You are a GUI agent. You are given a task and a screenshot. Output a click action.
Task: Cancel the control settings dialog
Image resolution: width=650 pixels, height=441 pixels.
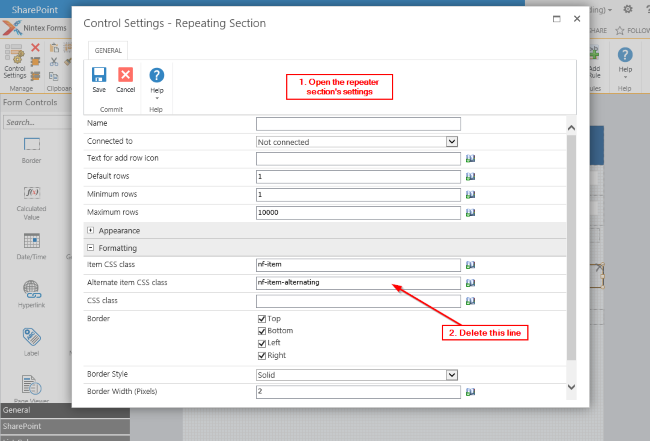tap(125, 80)
